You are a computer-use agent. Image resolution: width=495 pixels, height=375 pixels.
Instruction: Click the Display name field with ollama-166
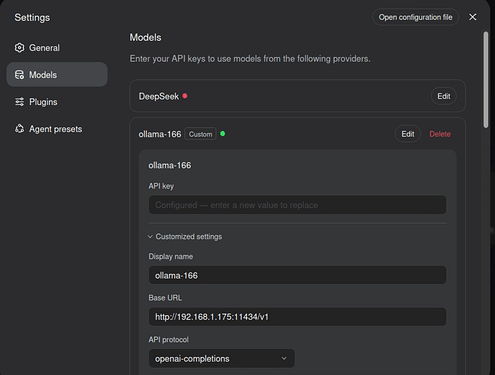[297, 275]
